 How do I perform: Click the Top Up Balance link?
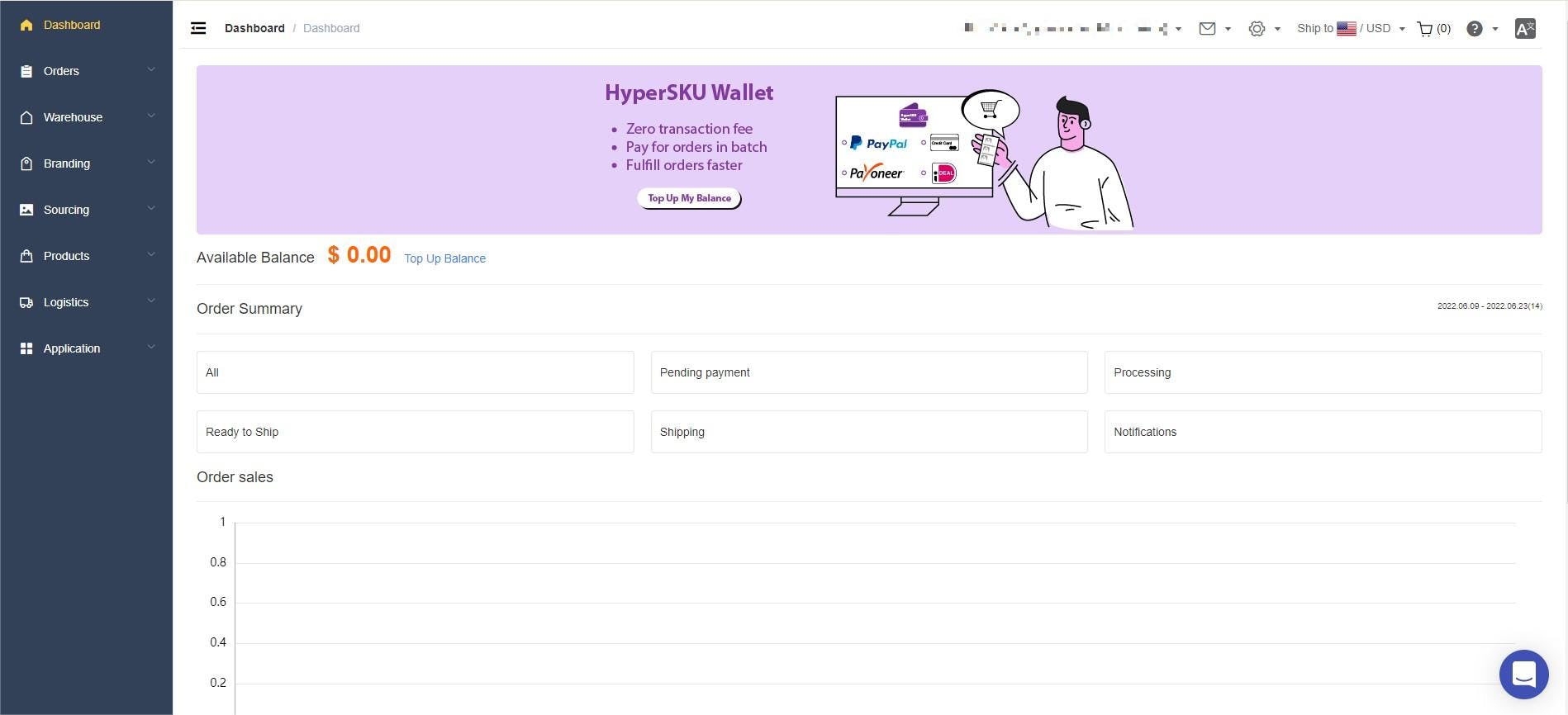point(444,258)
